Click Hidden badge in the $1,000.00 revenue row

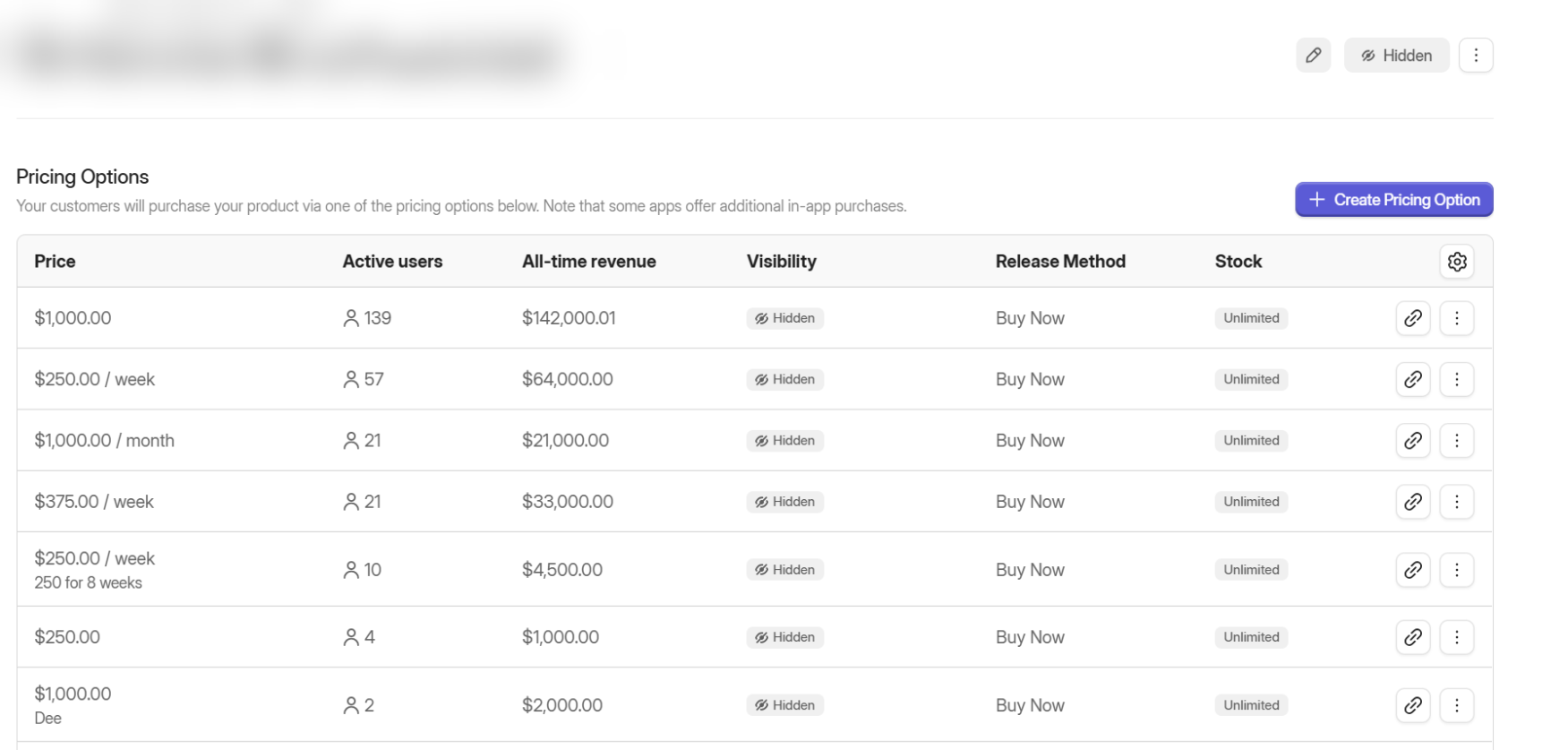pos(784,637)
